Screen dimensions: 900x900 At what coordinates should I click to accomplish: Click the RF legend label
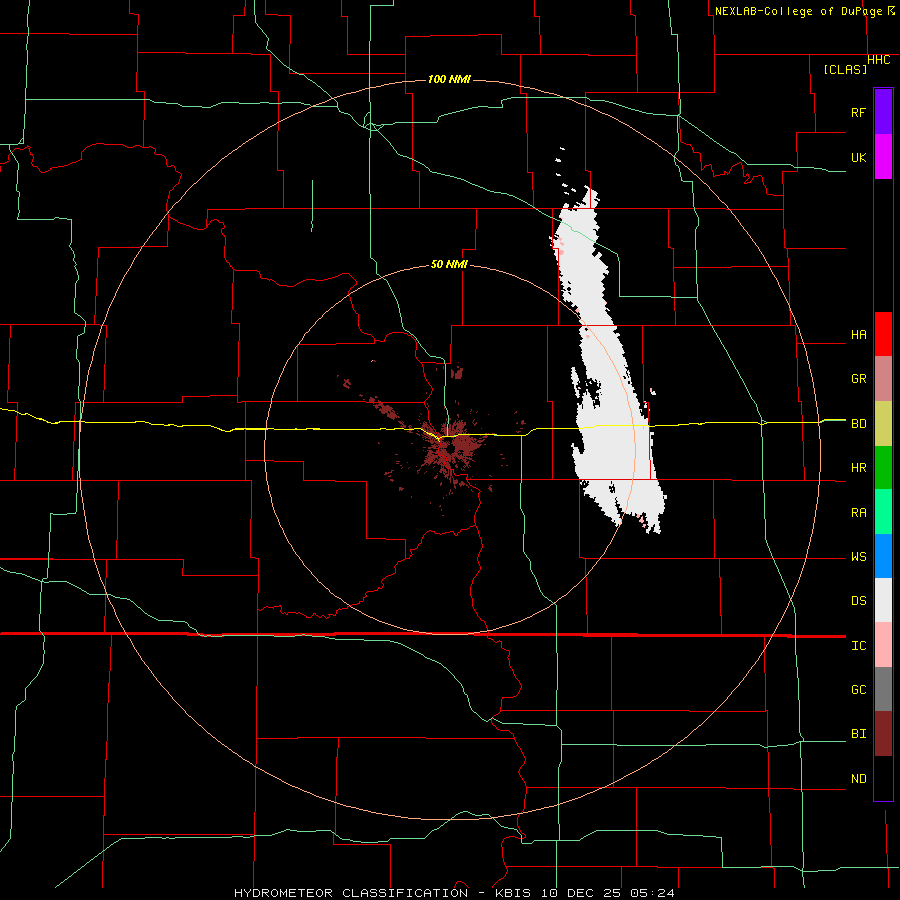[858, 112]
